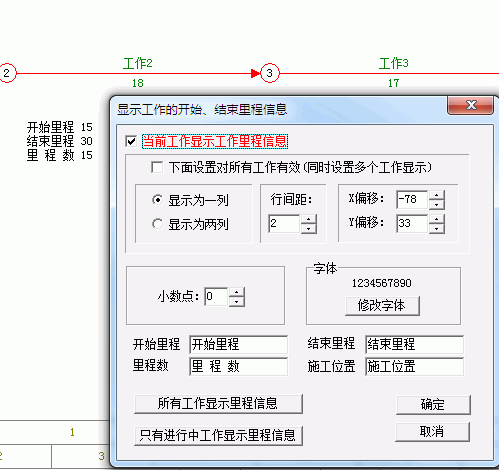Select 显示为一列 radio option
Viewport: 499px width, 470px height.
[157, 200]
